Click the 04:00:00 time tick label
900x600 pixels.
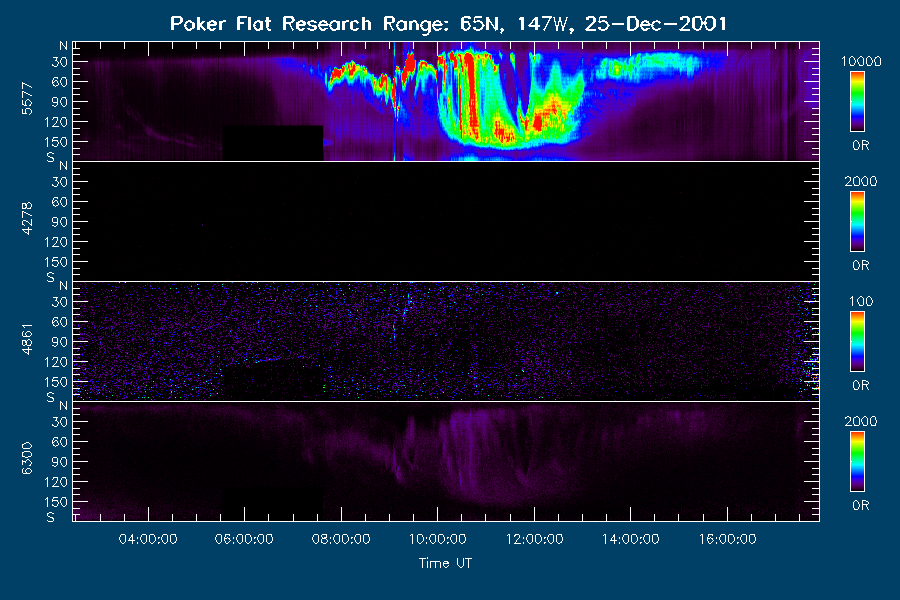click(x=148, y=539)
